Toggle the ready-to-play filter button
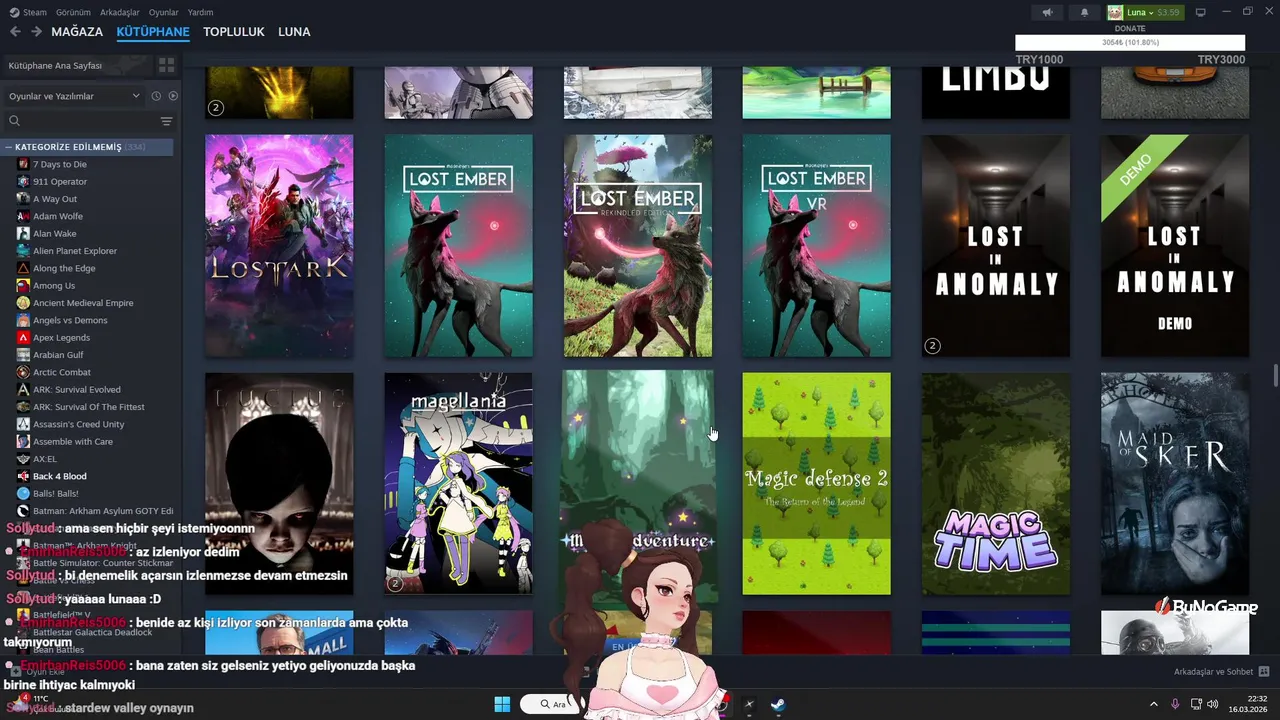This screenshot has width=1280, height=720. pos(173,96)
